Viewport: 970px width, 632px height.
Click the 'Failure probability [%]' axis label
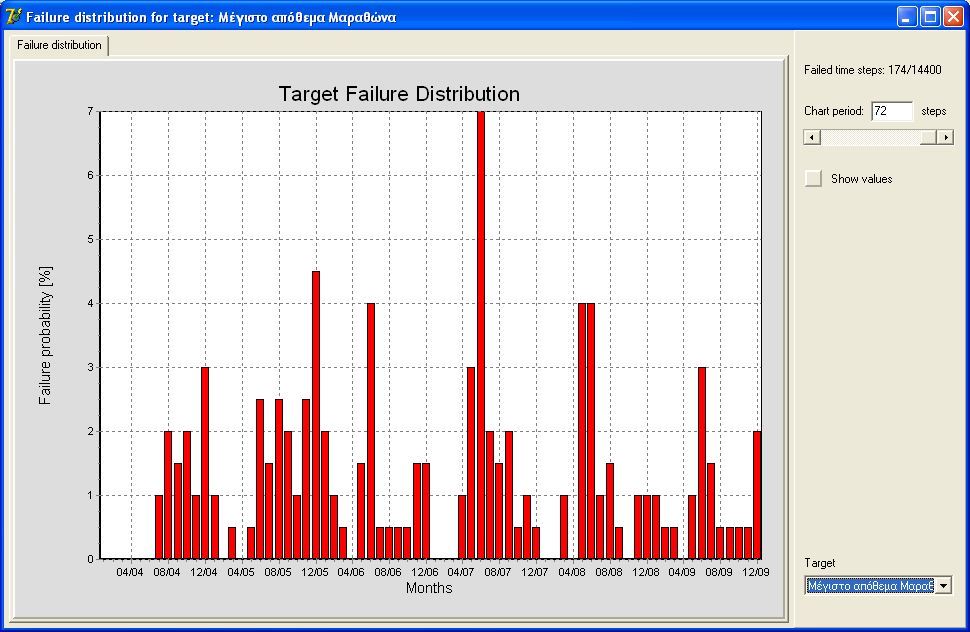[45, 336]
